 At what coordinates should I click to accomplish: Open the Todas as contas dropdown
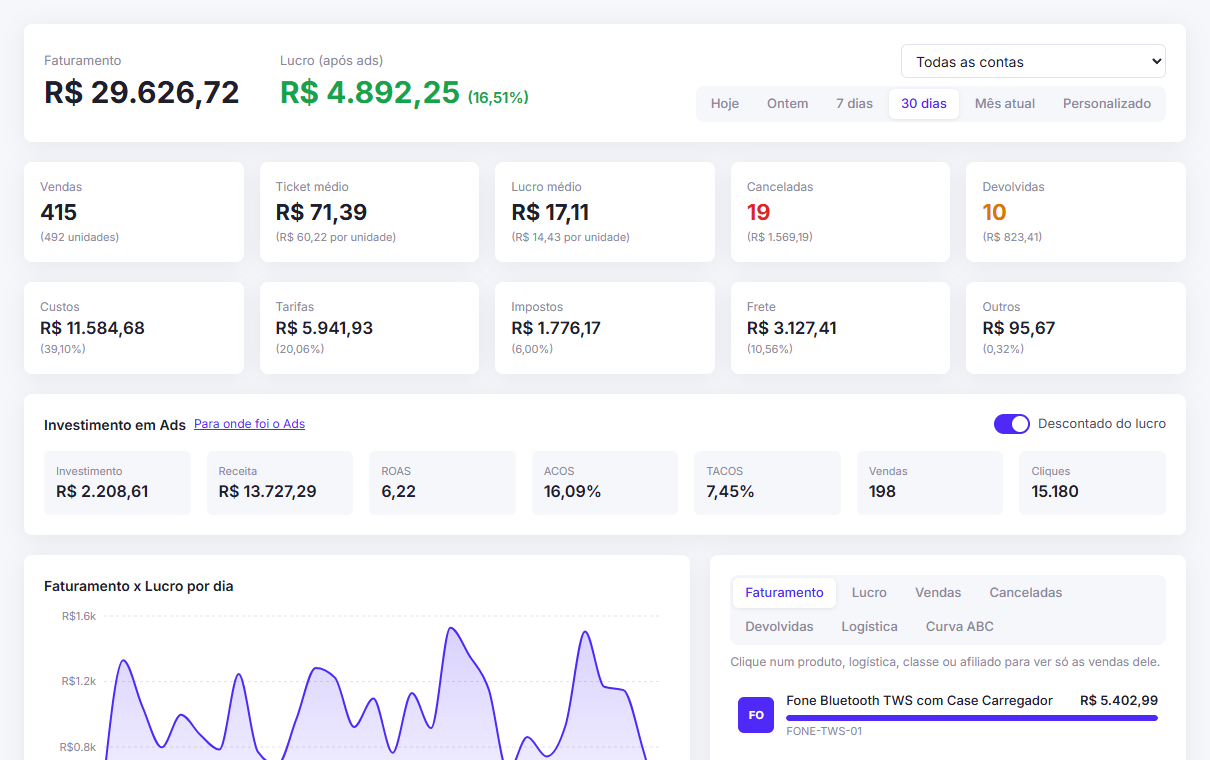(1033, 61)
